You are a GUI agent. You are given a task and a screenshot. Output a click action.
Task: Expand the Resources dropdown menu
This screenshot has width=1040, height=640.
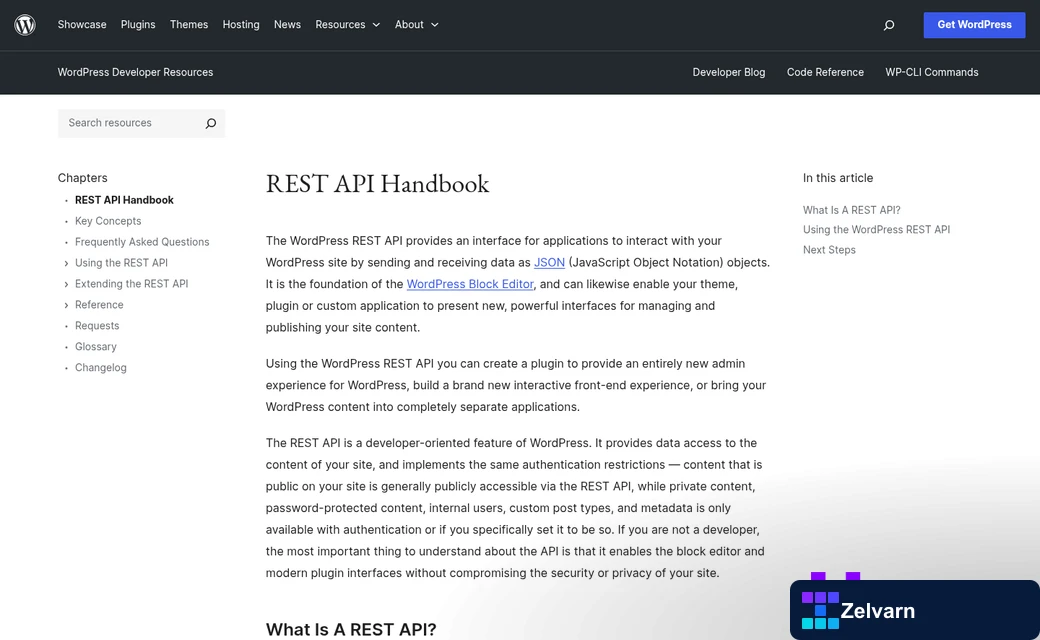tap(347, 25)
